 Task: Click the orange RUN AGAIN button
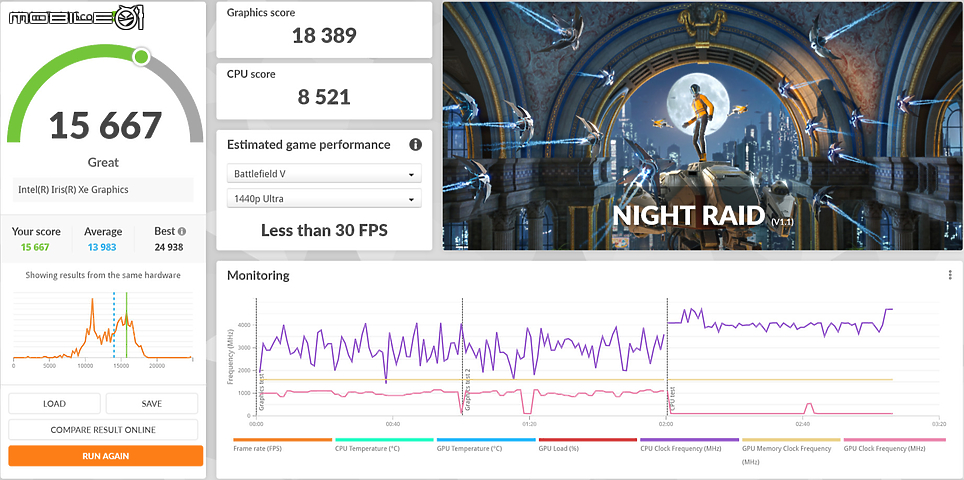(x=106, y=456)
